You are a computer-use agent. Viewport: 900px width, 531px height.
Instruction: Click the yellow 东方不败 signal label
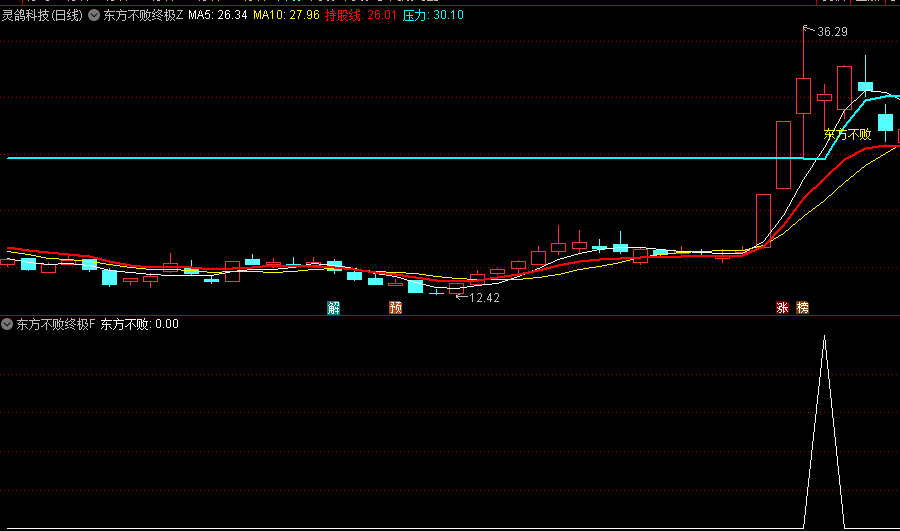(x=848, y=134)
